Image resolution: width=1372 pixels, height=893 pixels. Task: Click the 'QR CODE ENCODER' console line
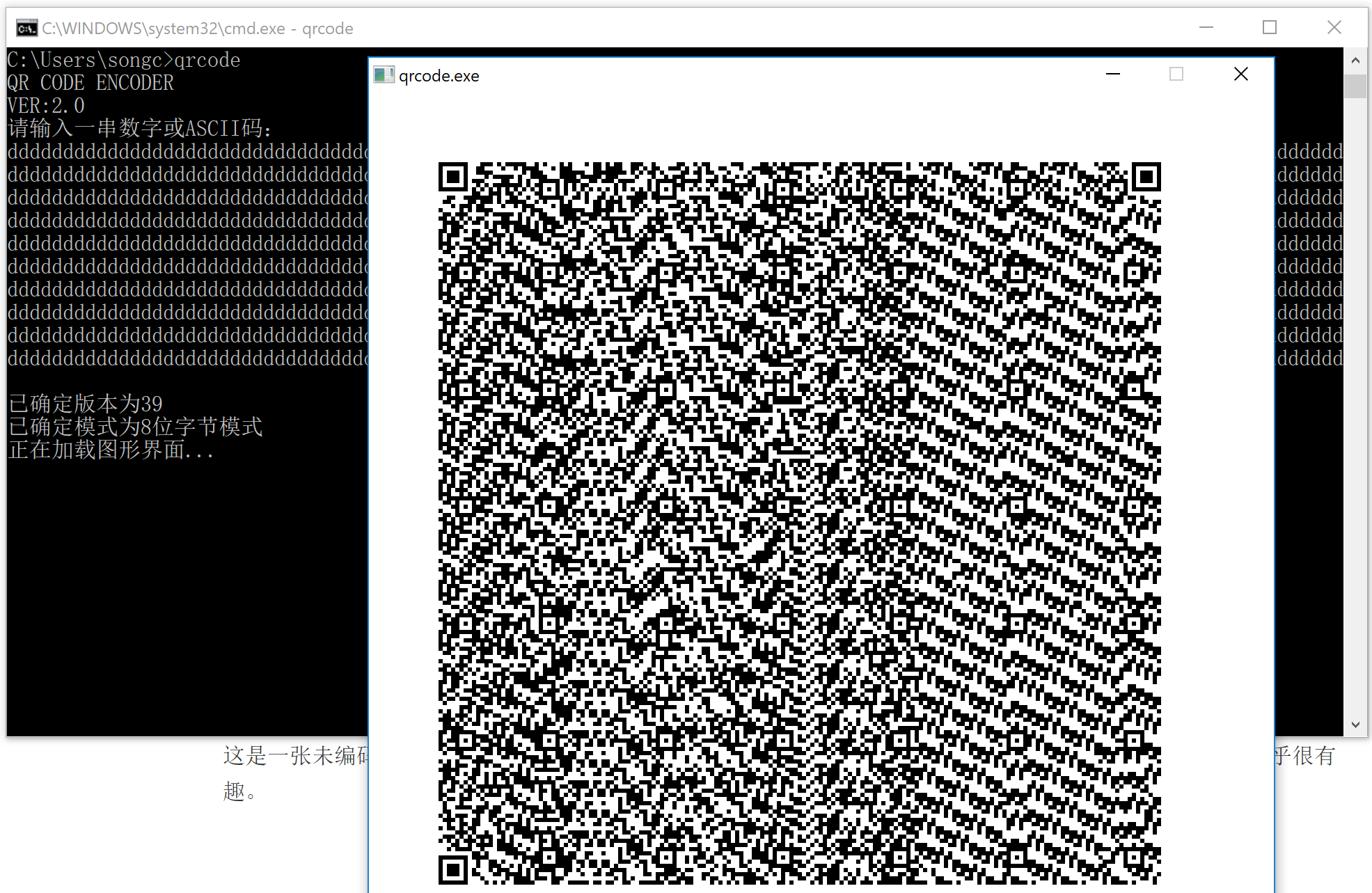90,83
